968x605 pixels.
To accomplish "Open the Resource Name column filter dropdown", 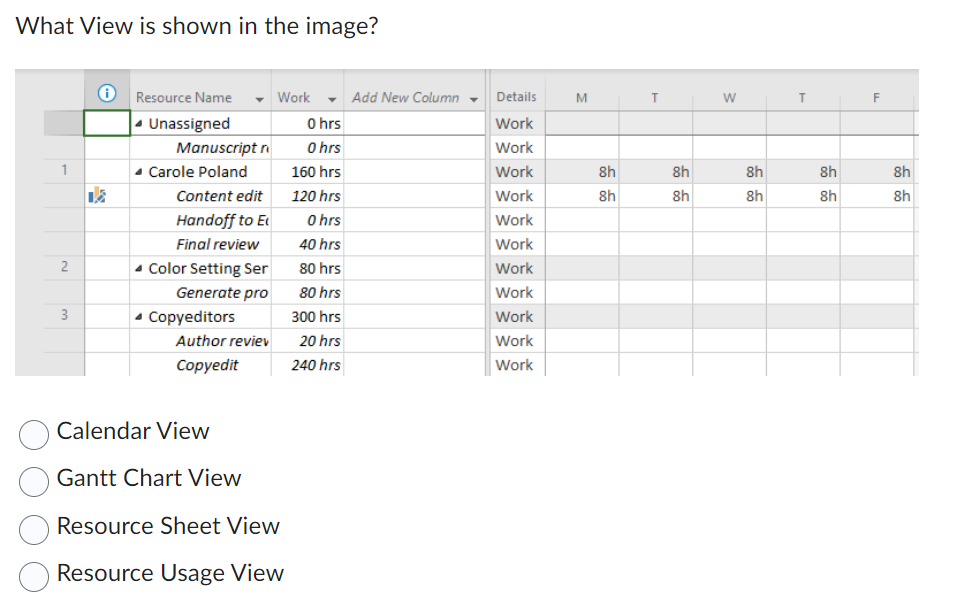I will click(x=259, y=97).
